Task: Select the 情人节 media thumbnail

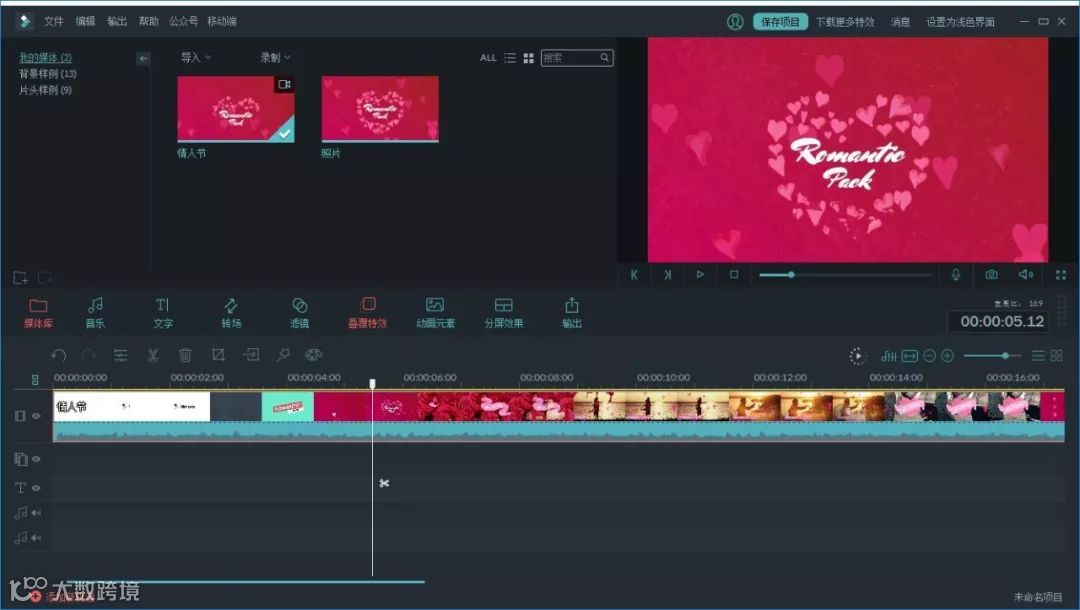Action: click(x=235, y=110)
